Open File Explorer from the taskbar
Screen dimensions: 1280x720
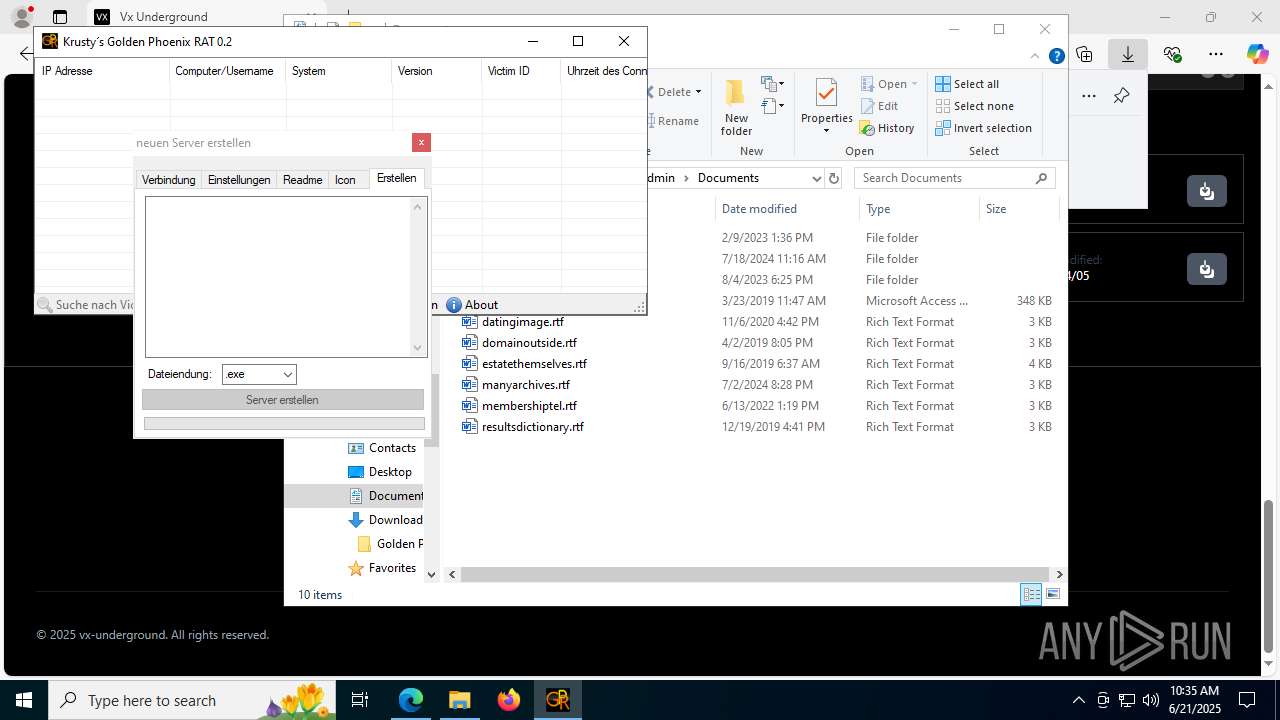[x=460, y=700]
